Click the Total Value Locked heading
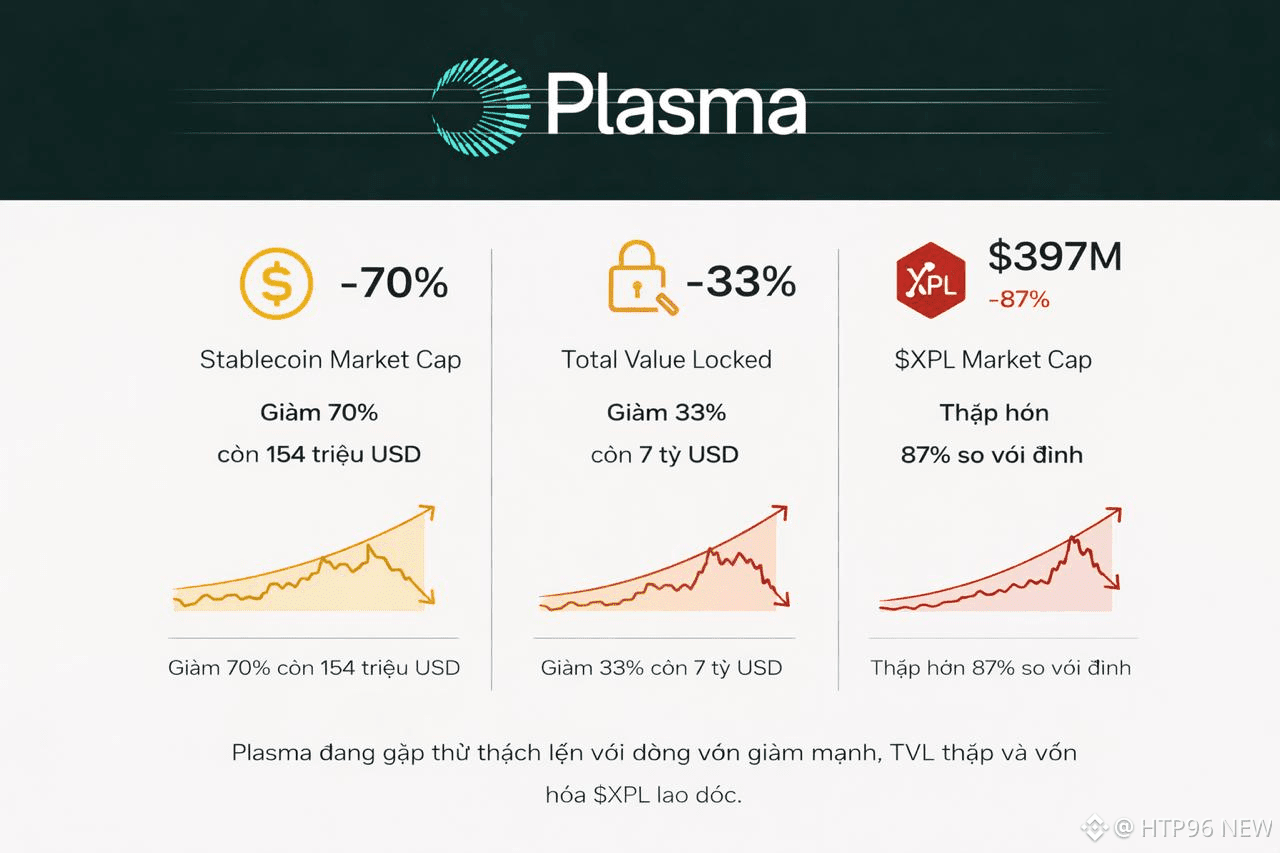1280x853 pixels. coord(666,360)
